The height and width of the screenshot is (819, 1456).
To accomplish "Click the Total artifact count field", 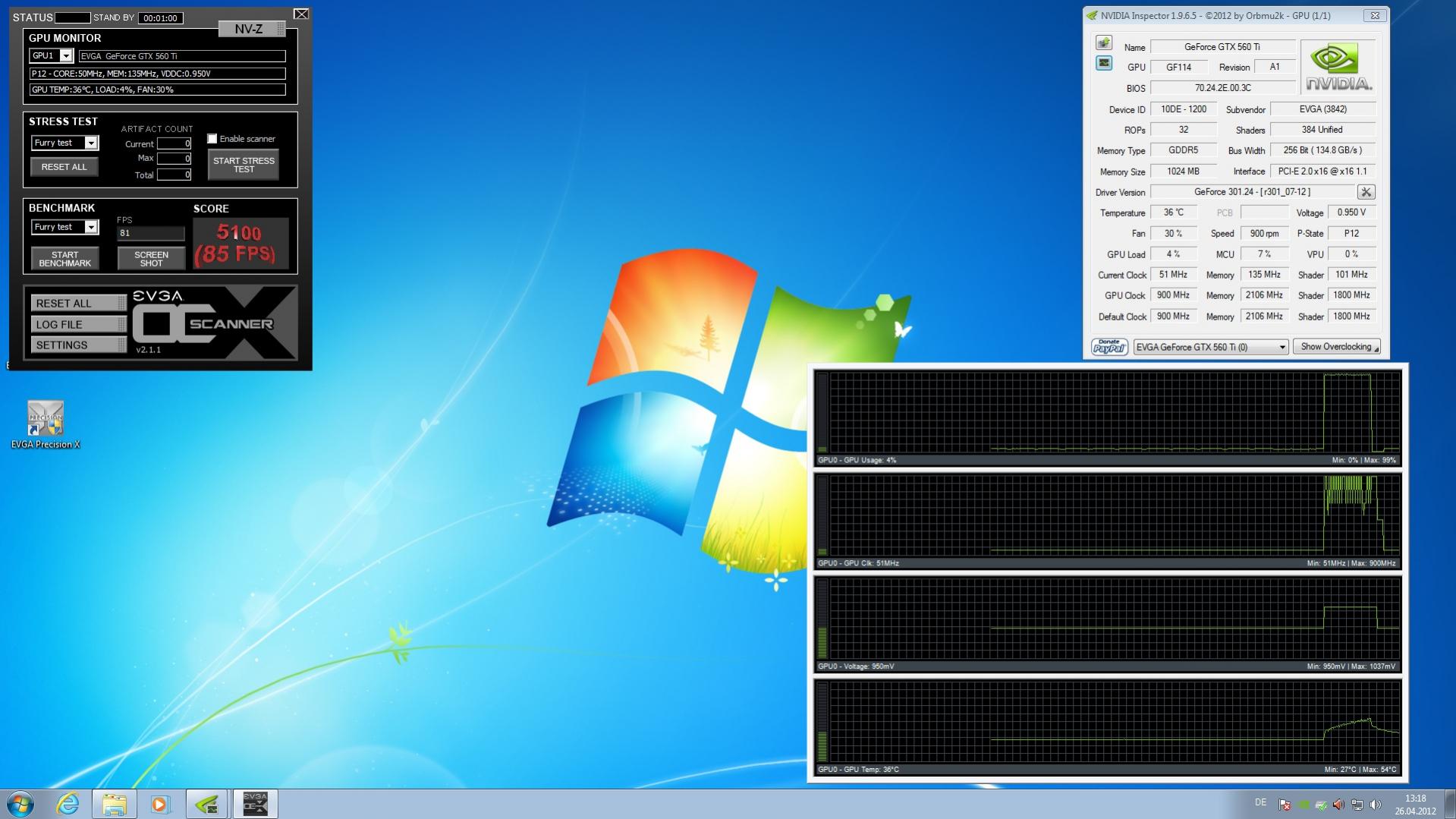I will (175, 175).
